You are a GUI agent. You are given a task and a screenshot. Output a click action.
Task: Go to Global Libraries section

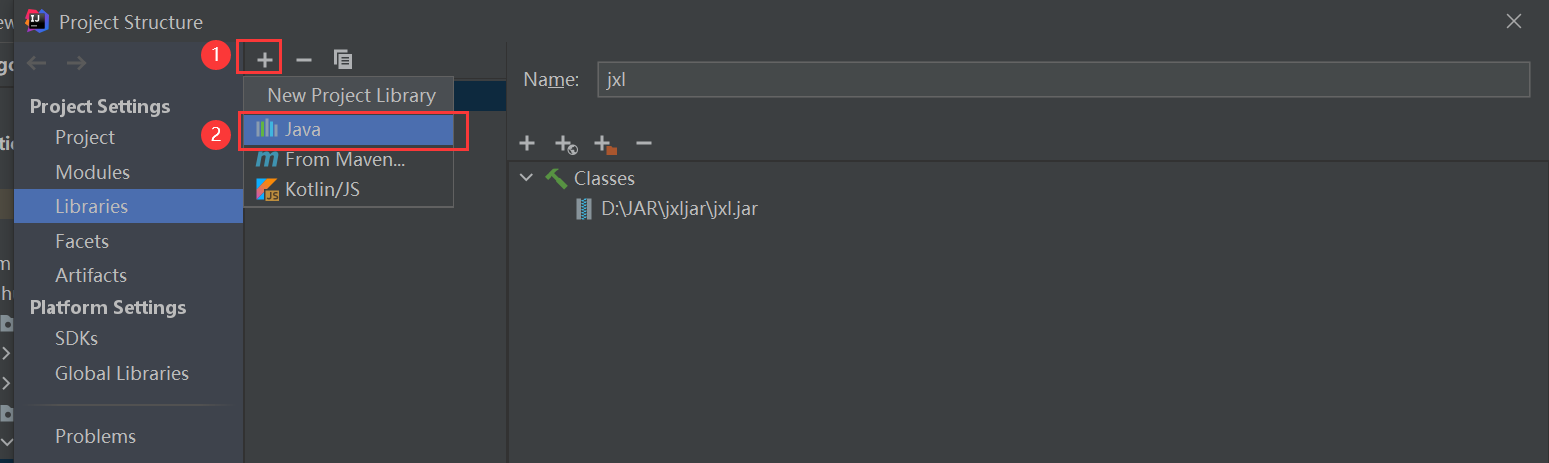[x=121, y=373]
